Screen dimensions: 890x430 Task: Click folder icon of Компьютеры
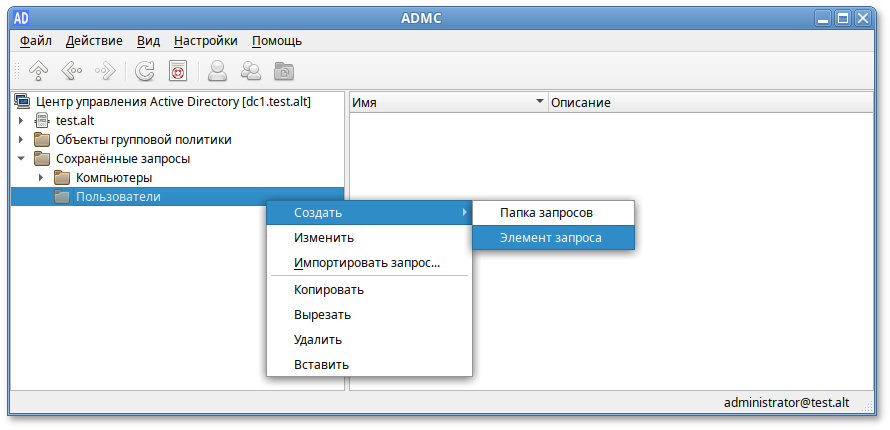click(62, 178)
